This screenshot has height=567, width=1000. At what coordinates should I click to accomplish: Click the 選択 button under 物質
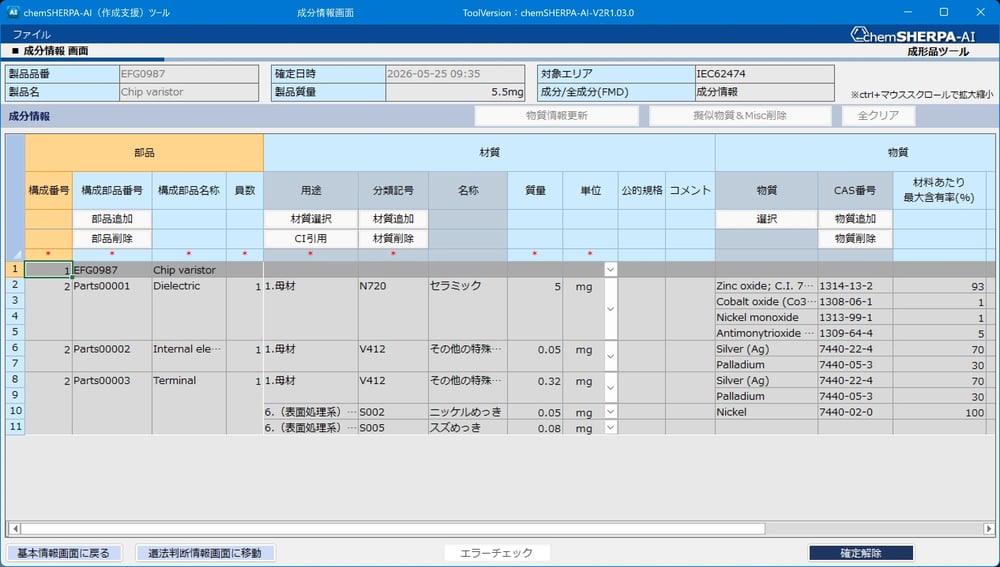[x=767, y=219]
